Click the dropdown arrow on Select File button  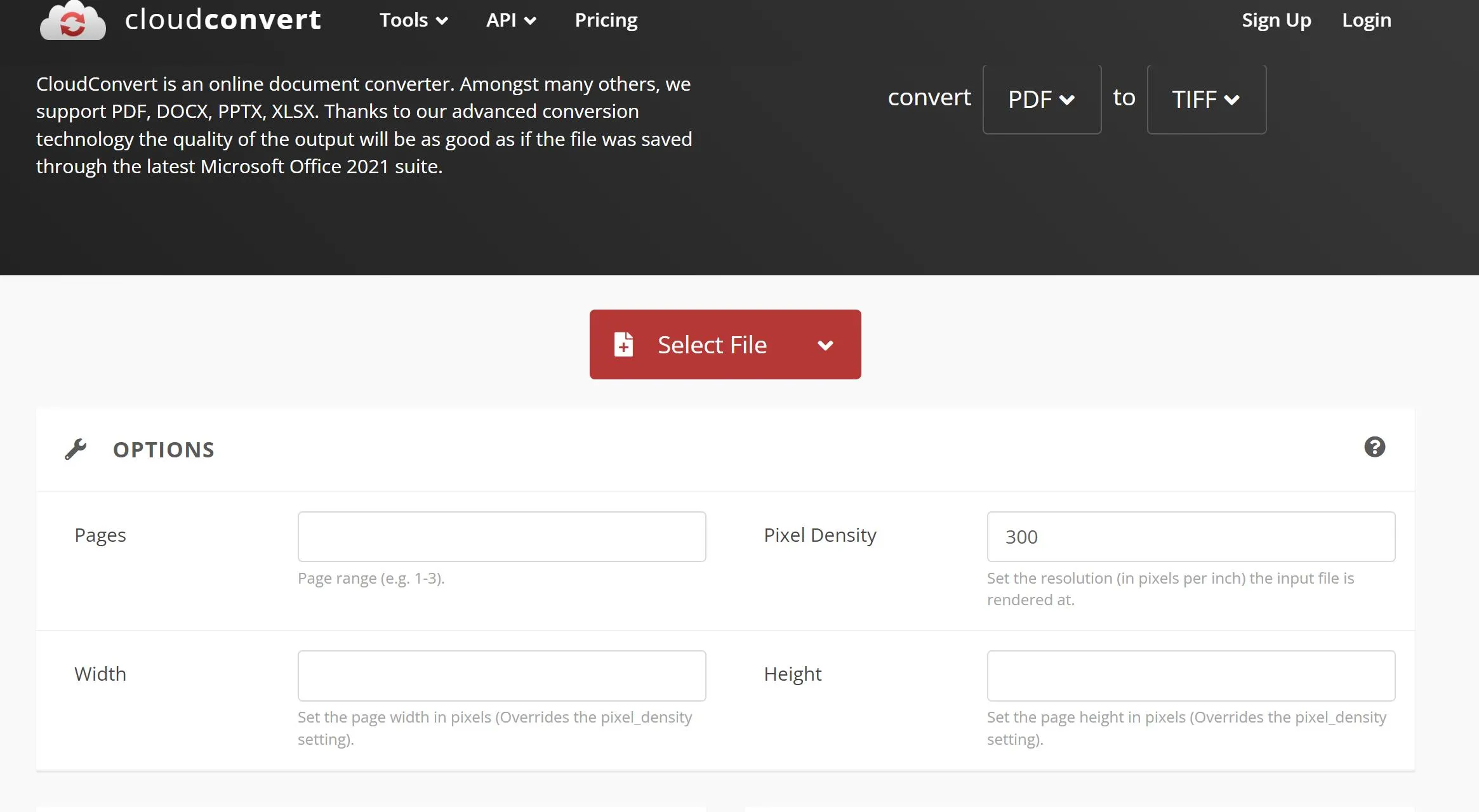[824, 344]
